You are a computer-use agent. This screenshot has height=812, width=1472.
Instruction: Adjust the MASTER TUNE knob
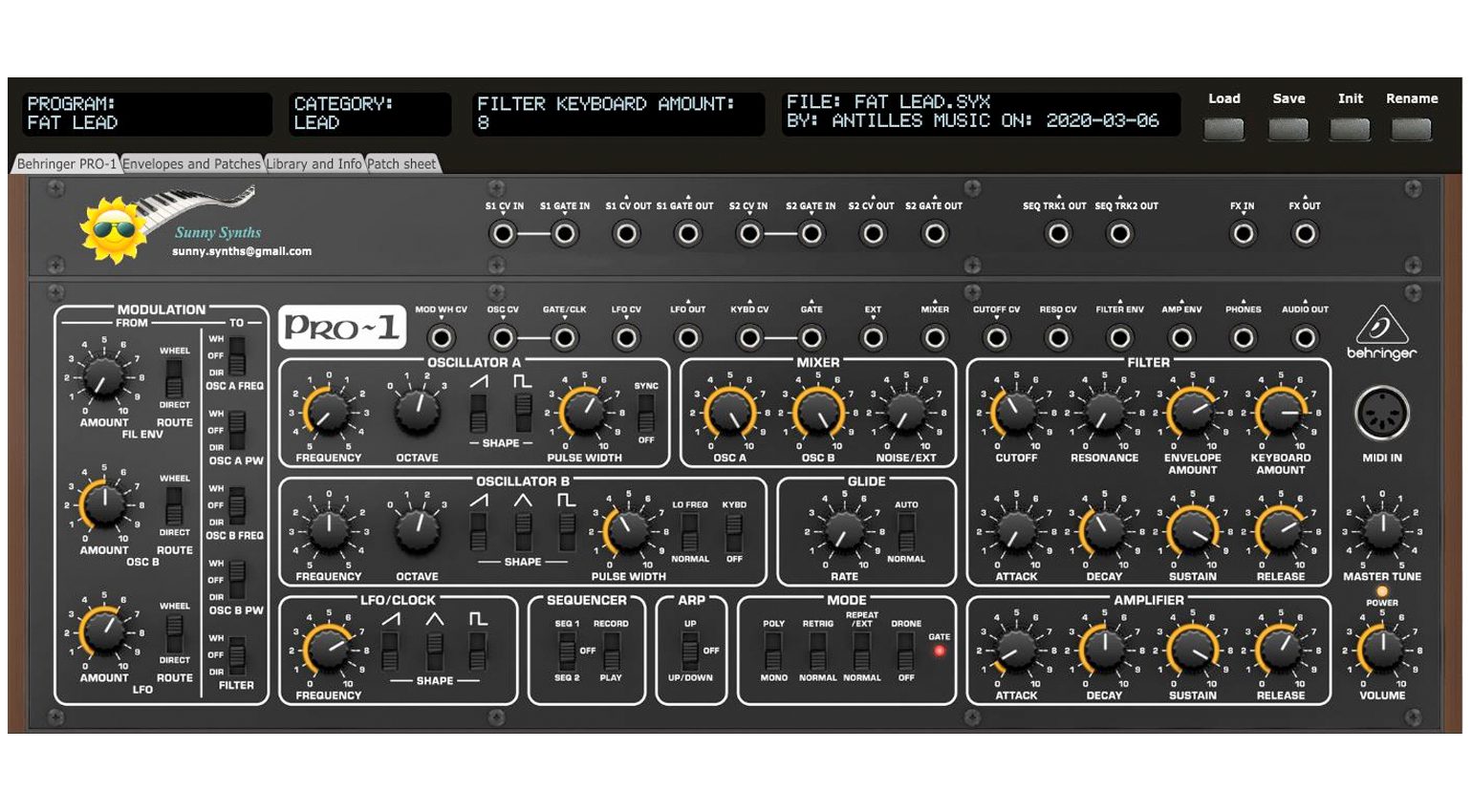(x=1382, y=531)
